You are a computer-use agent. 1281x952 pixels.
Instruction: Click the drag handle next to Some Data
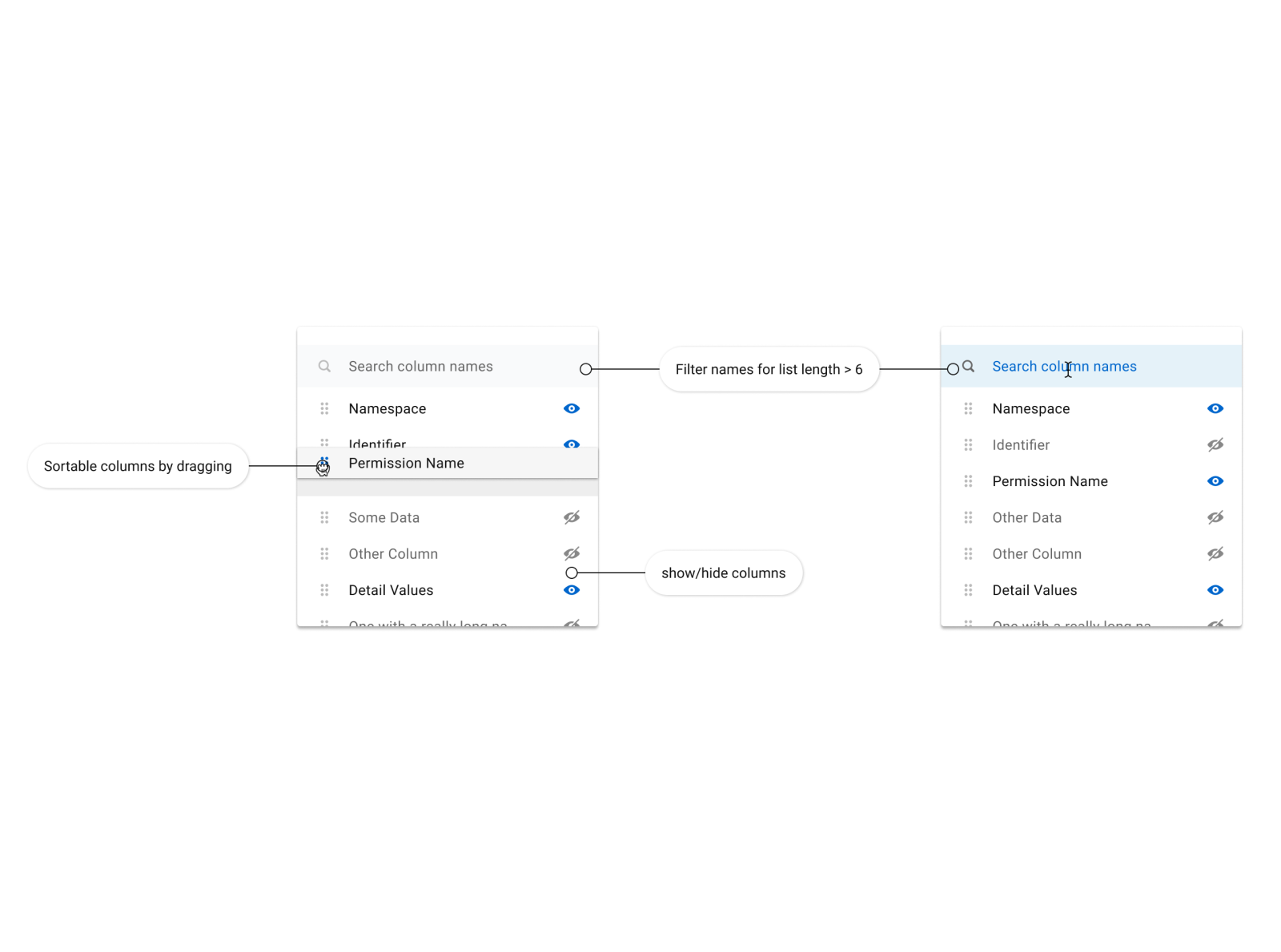(324, 517)
